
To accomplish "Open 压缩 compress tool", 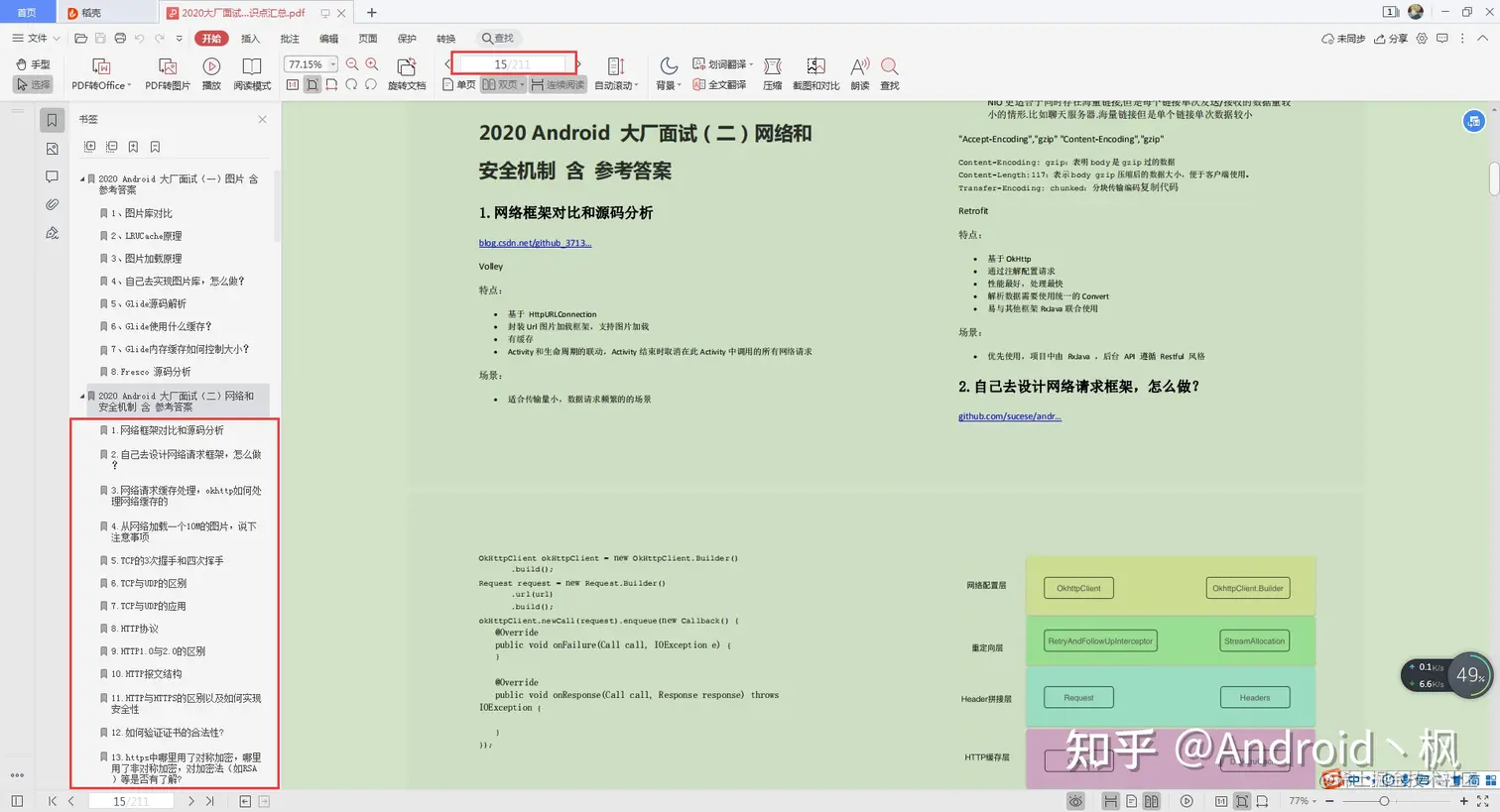I will pos(773,74).
